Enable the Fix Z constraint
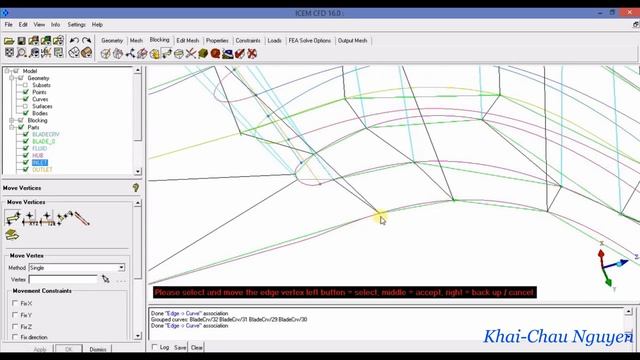 [15, 327]
